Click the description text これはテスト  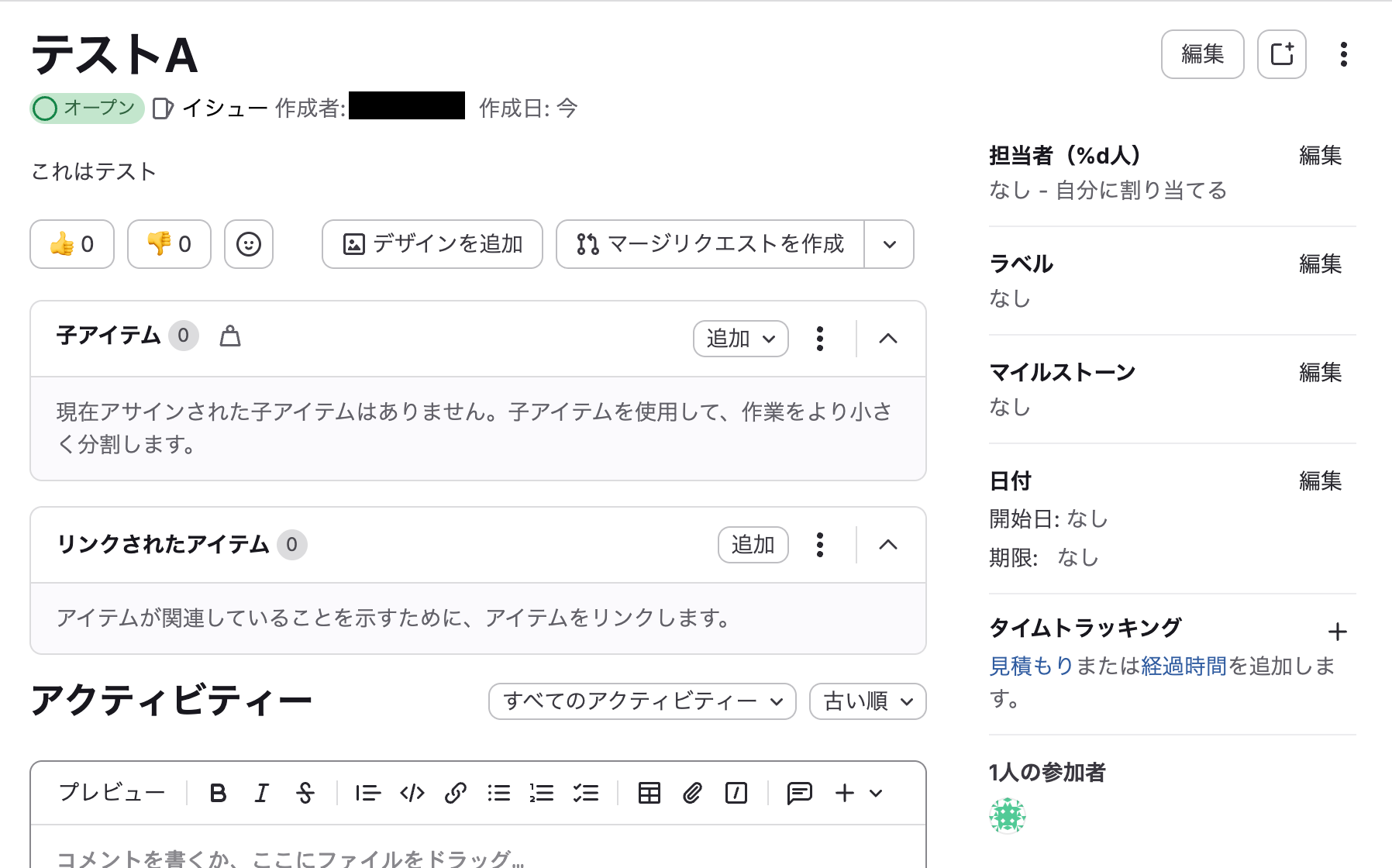coord(94,171)
